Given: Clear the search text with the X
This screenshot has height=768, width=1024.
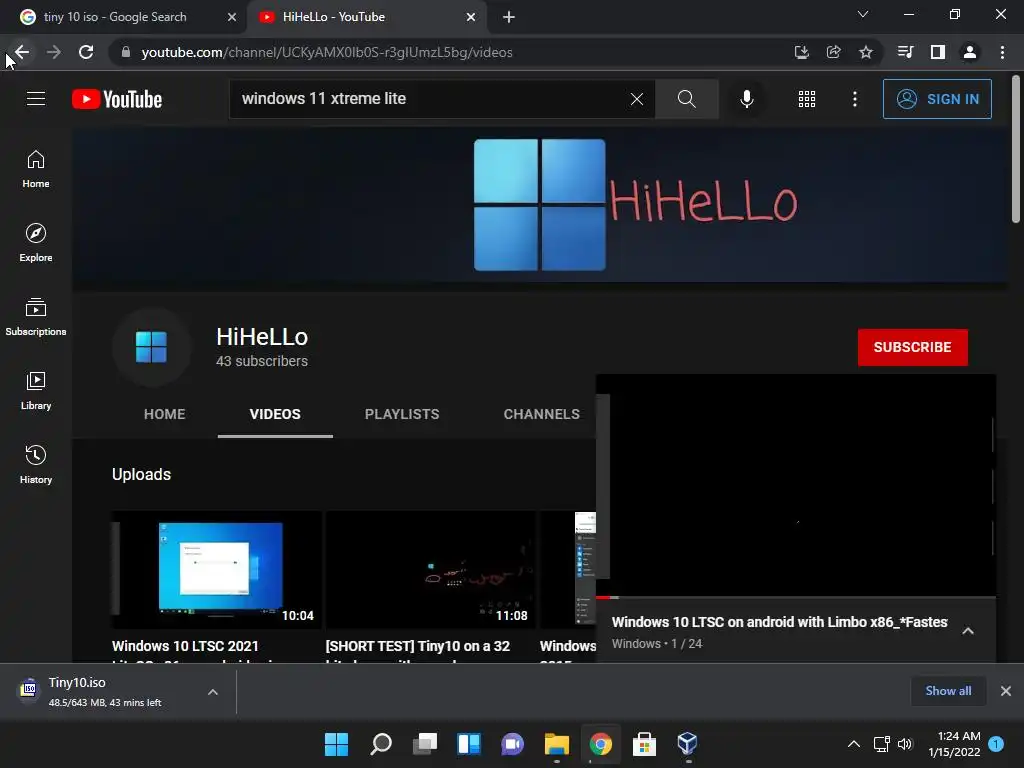Looking at the screenshot, I should (637, 99).
